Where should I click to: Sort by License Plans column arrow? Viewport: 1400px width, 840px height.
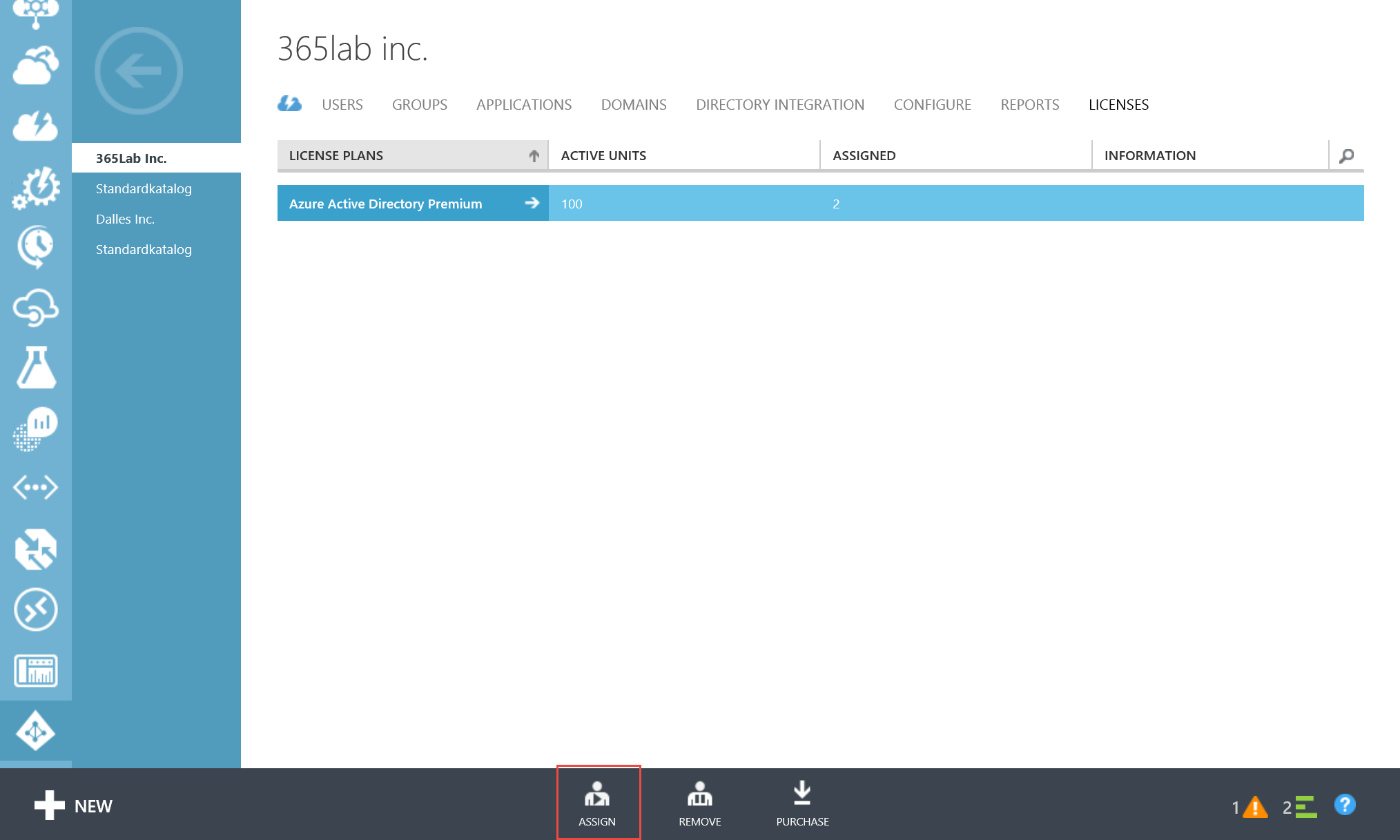[x=534, y=156]
